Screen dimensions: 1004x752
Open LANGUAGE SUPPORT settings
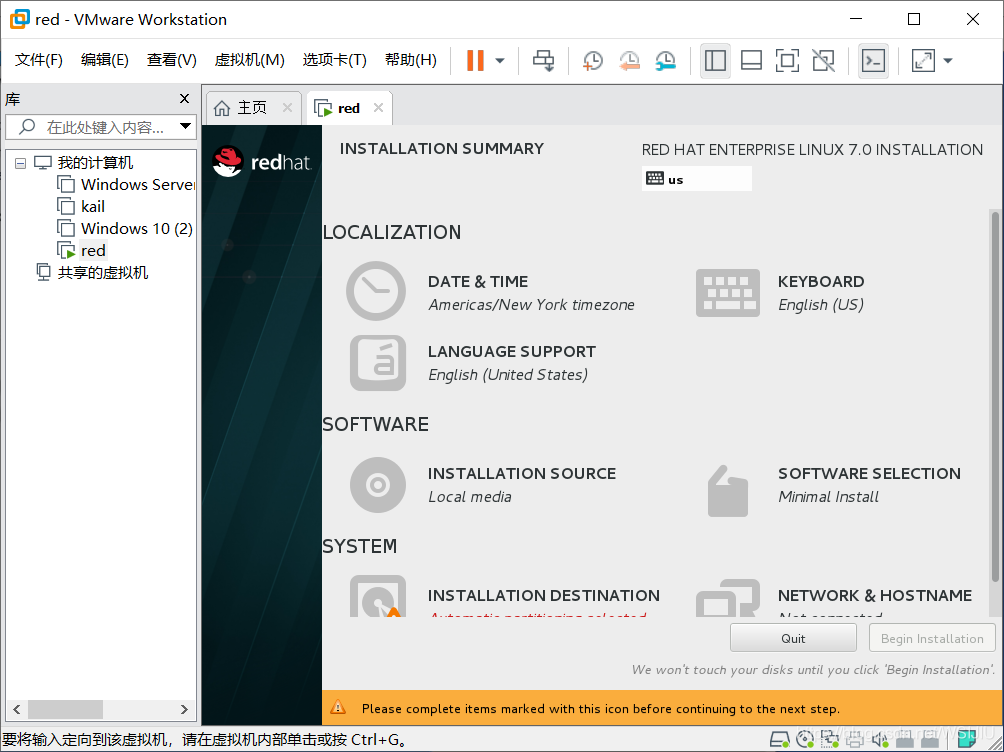point(512,352)
